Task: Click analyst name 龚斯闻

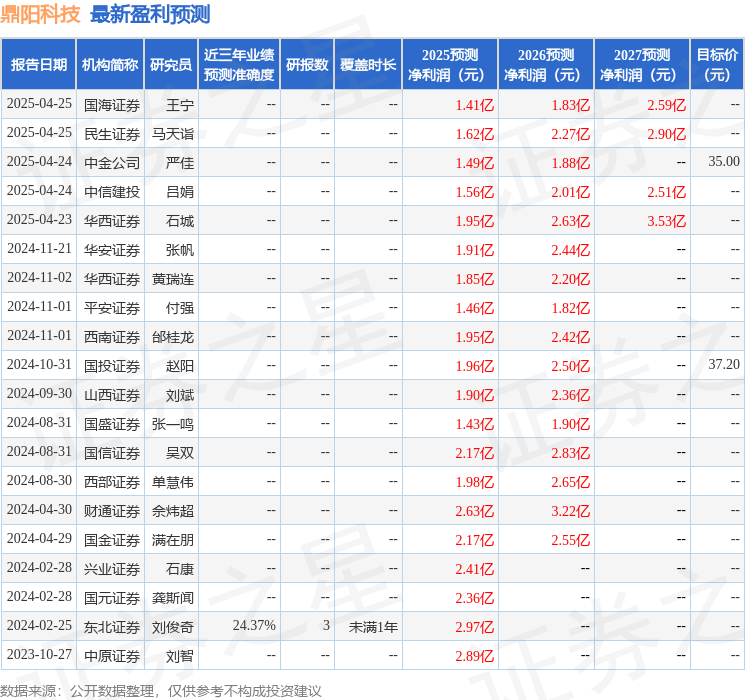Action: [172, 598]
